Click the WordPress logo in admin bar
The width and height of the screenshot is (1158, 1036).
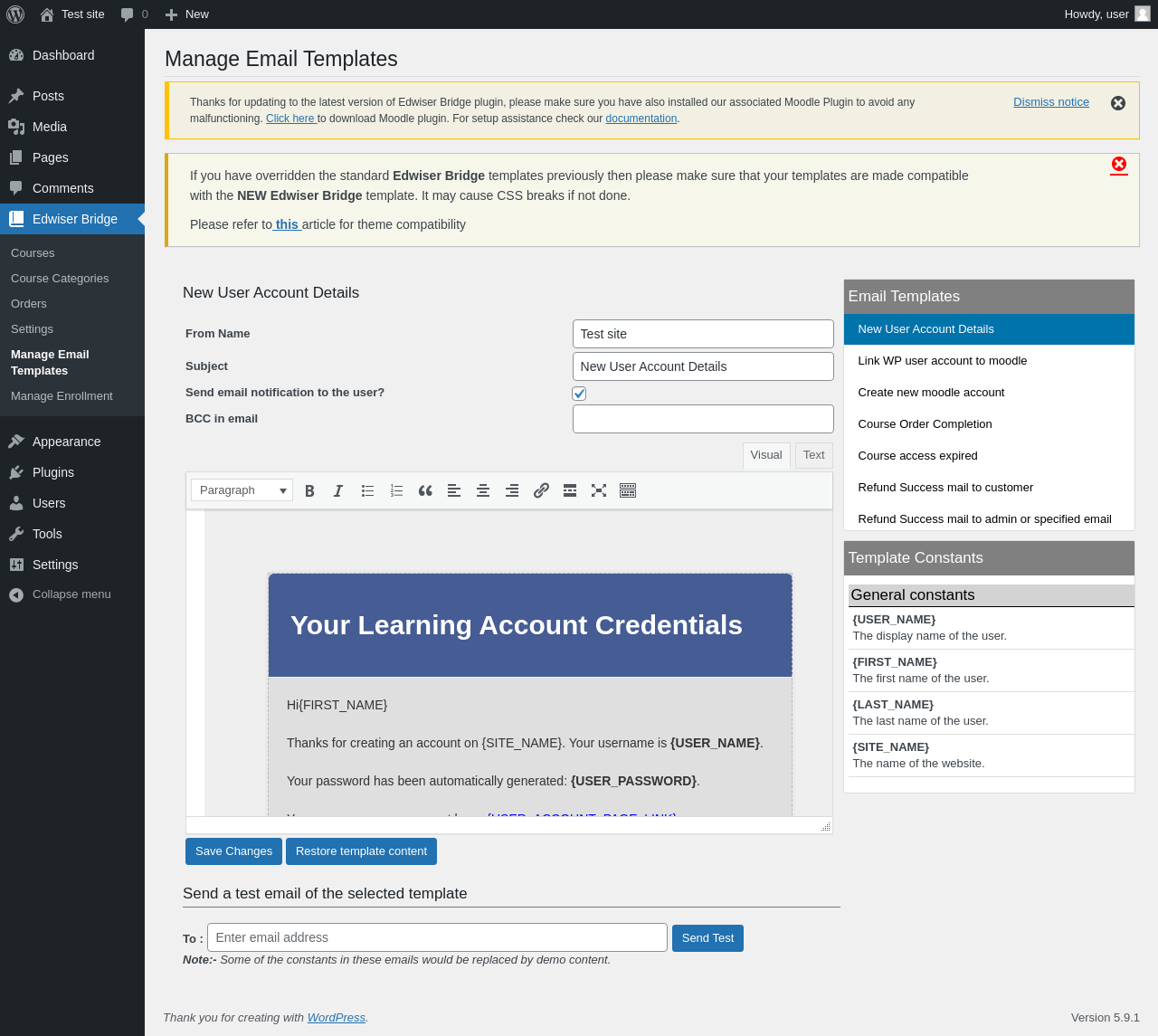click(x=15, y=14)
